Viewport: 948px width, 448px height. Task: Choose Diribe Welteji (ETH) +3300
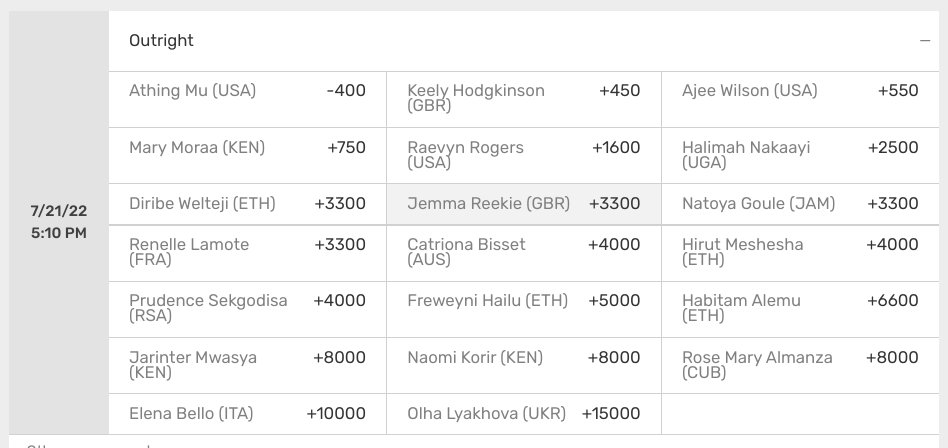tap(248, 204)
